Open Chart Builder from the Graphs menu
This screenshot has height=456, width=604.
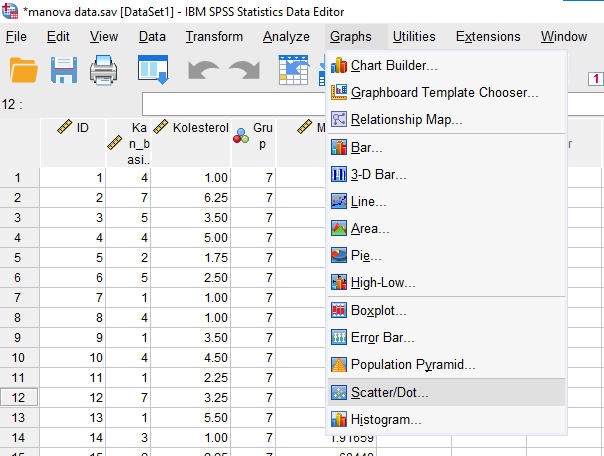[394, 66]
